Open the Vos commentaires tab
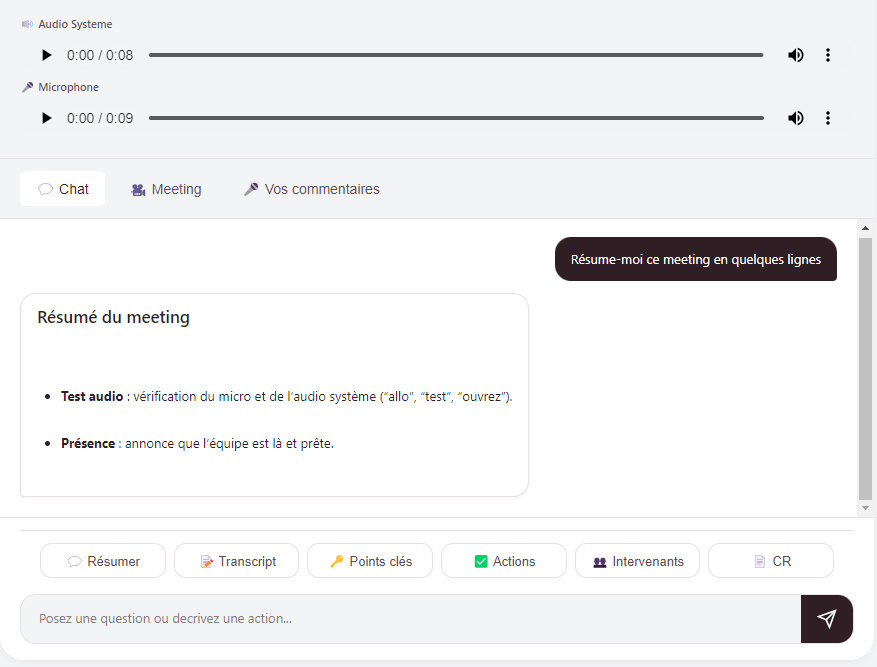 tap(311, 189)
